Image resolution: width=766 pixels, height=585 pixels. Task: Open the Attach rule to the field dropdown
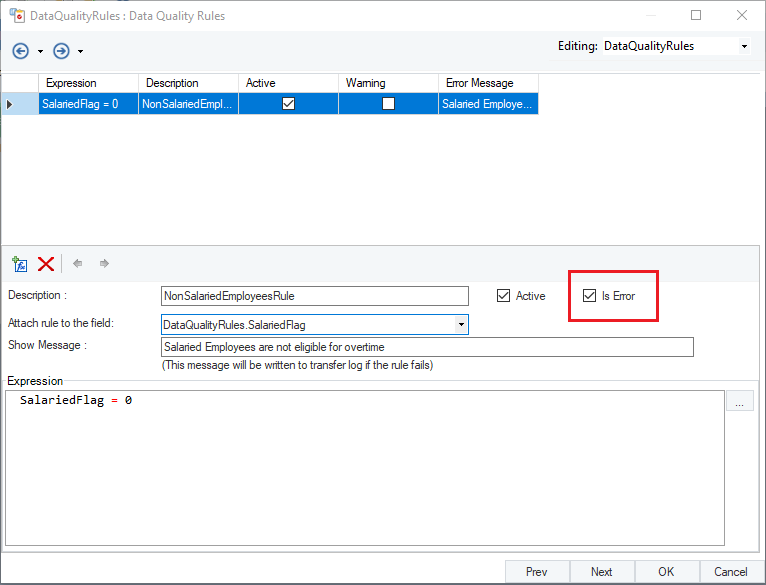460,325
